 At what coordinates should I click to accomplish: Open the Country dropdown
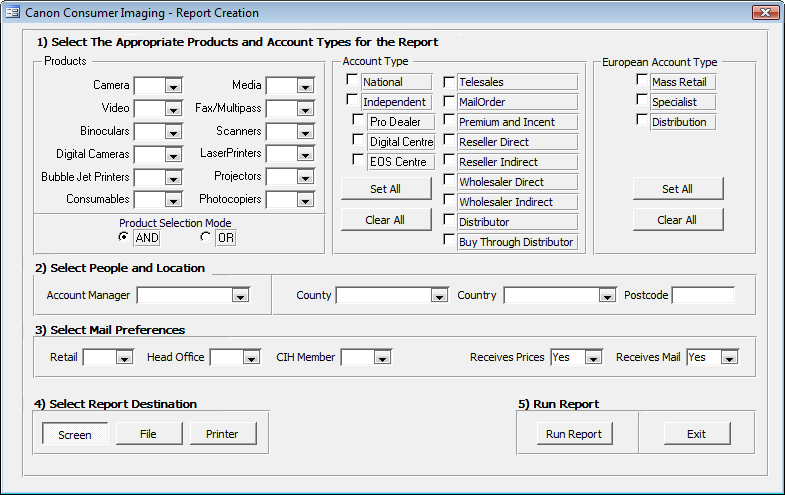607,296
